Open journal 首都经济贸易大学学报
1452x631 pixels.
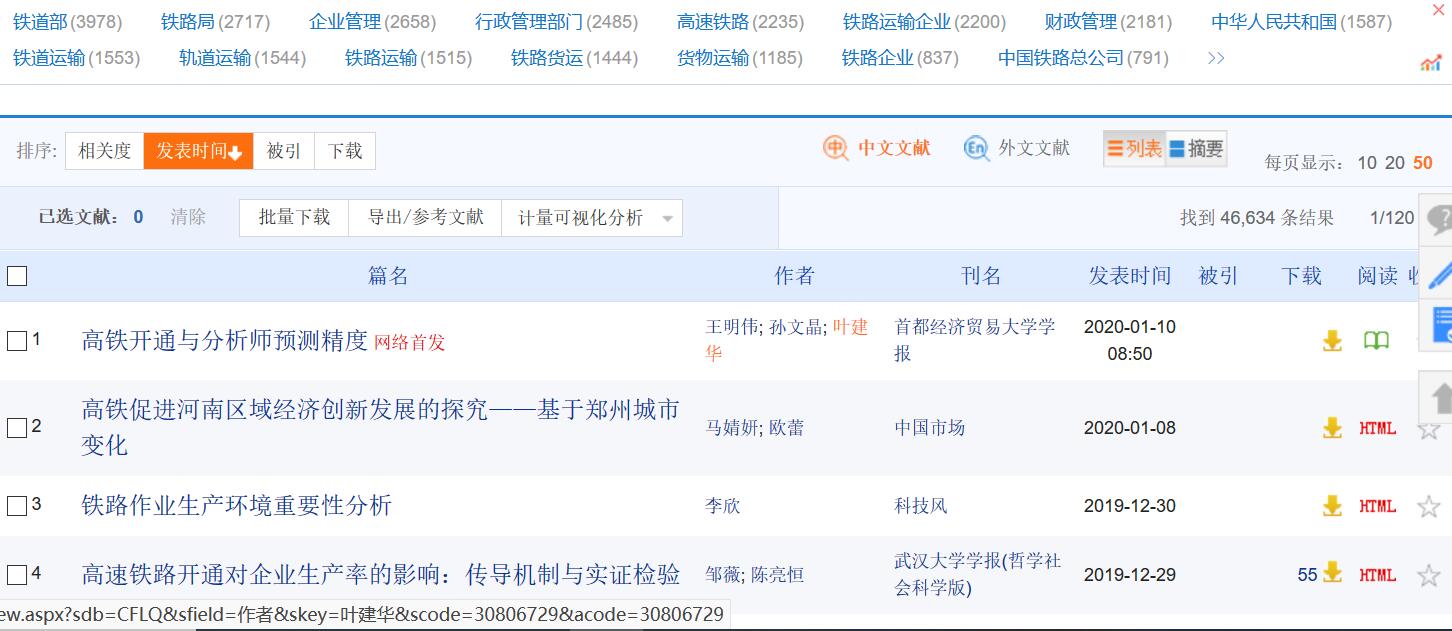(x=975, y=340)
